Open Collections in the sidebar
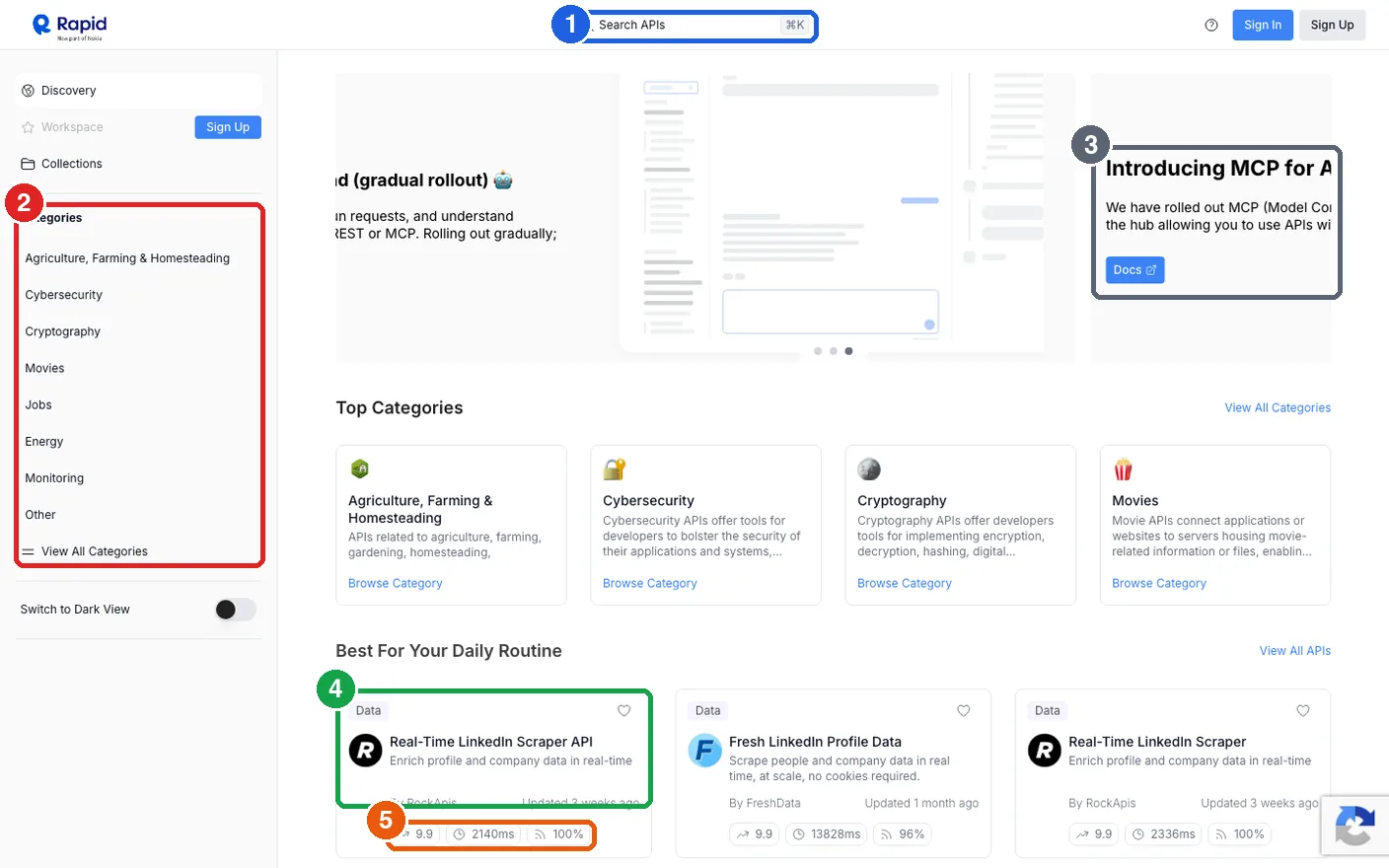 (x=138, y=164)
